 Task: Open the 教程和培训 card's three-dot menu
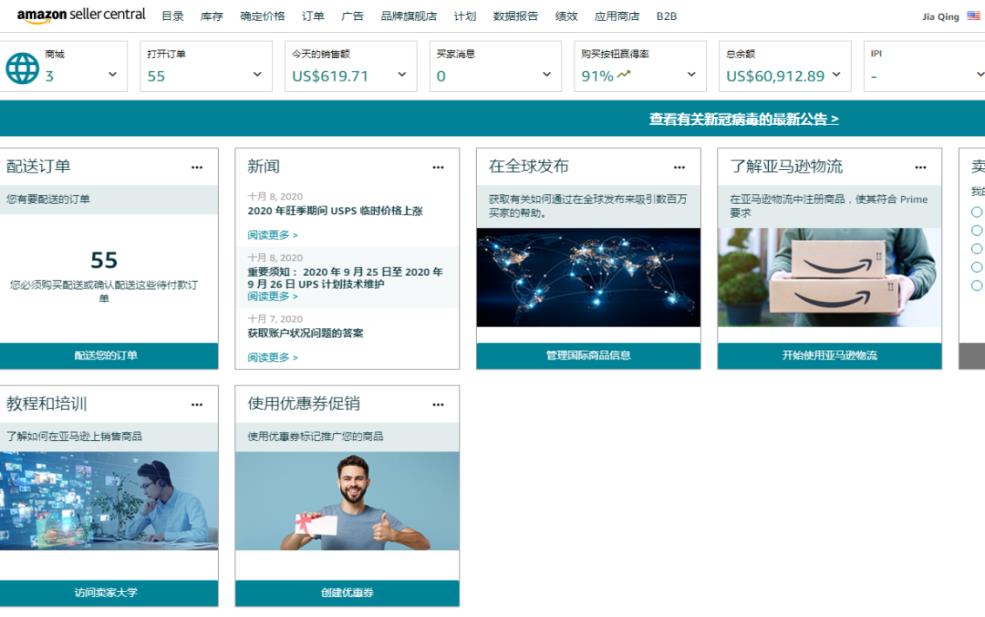[197, 405]
